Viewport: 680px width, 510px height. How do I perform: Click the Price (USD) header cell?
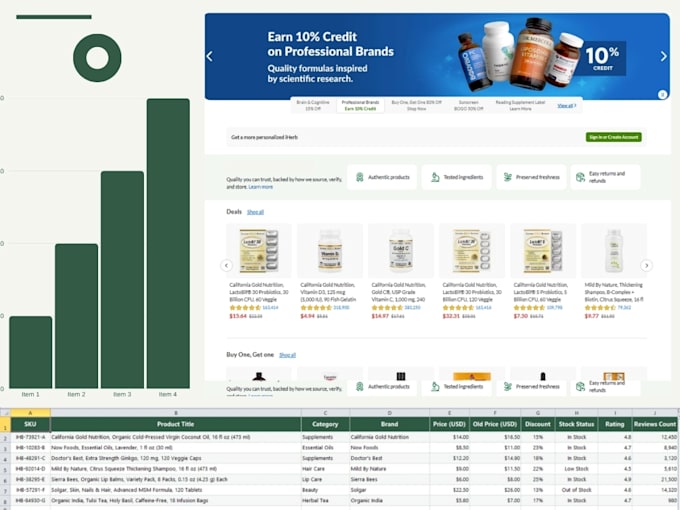point(449,424)
